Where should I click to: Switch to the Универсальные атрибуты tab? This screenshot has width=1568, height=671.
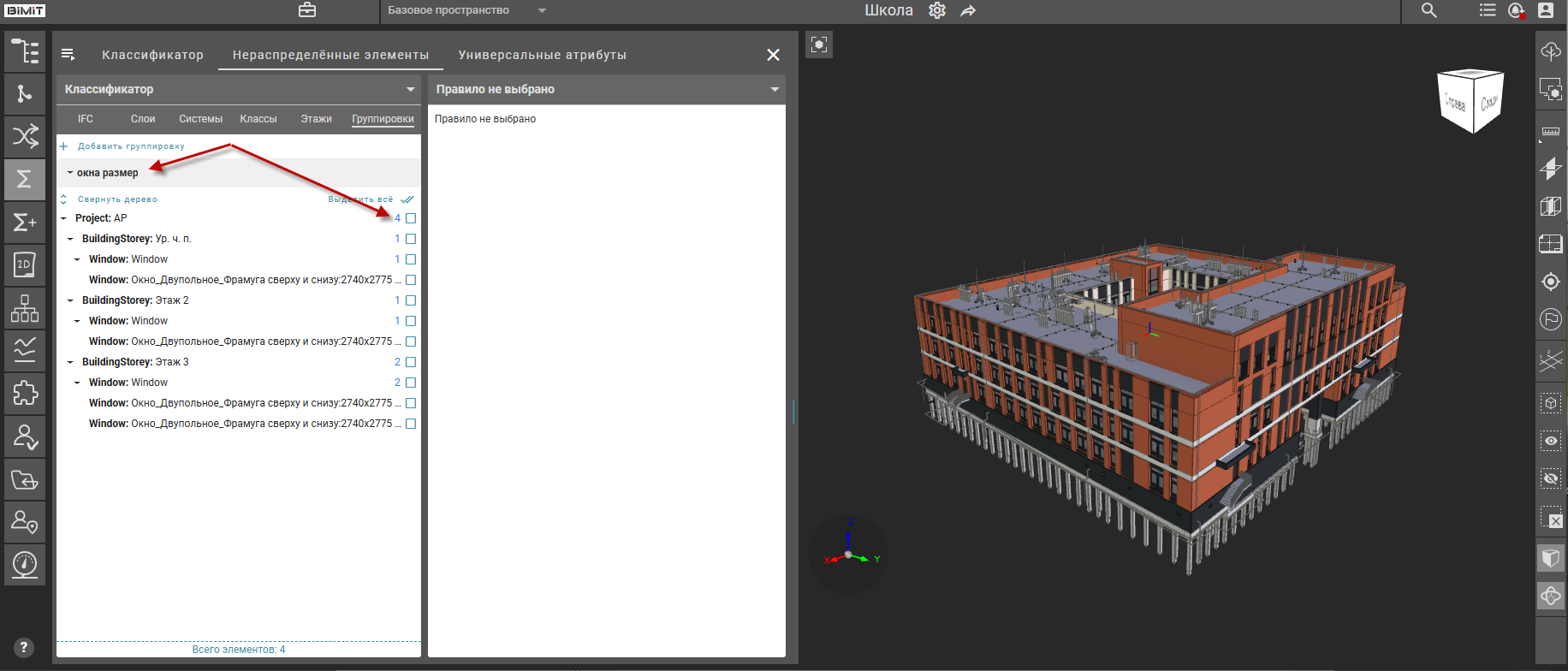point(542,55)
